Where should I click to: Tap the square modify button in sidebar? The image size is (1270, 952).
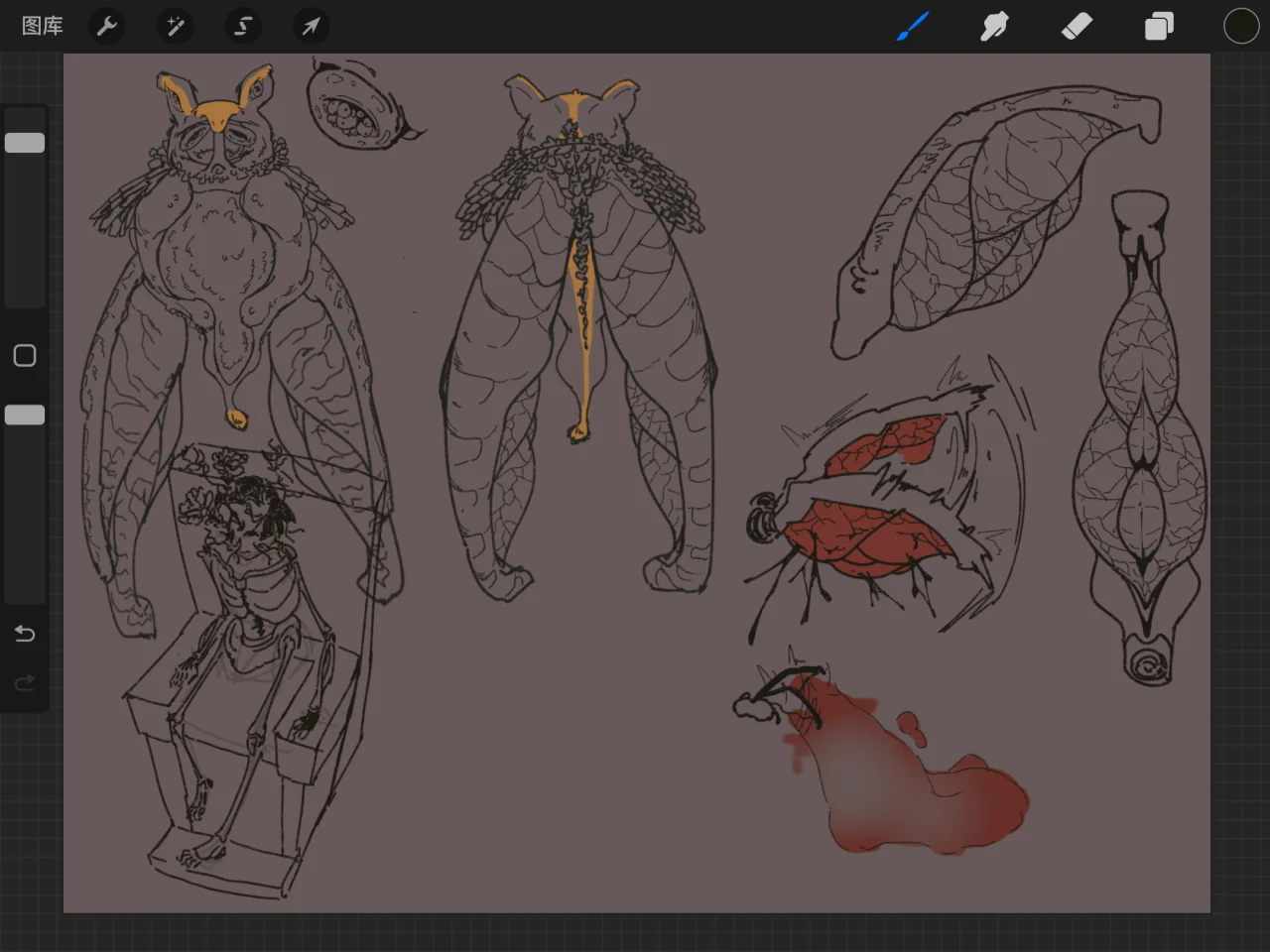coord(25,355)
